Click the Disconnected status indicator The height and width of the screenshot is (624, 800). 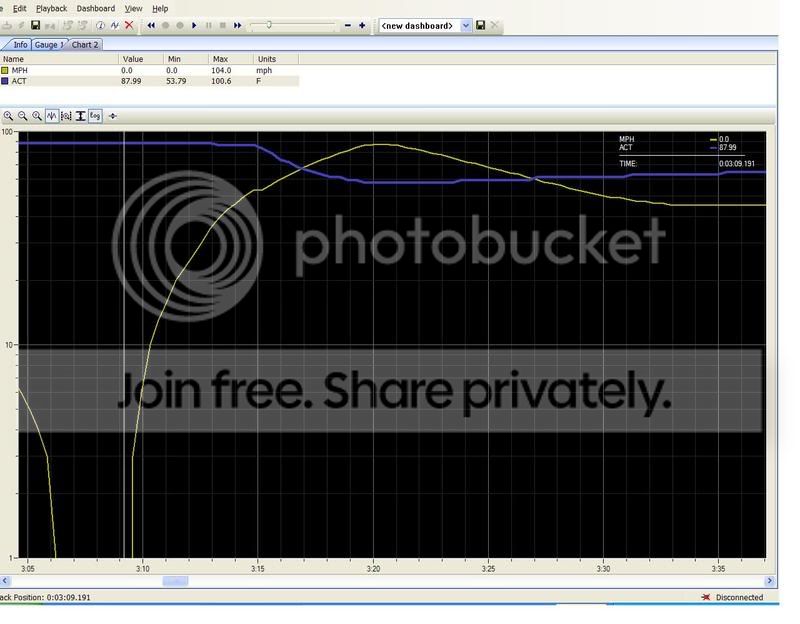tap(733, 597)
